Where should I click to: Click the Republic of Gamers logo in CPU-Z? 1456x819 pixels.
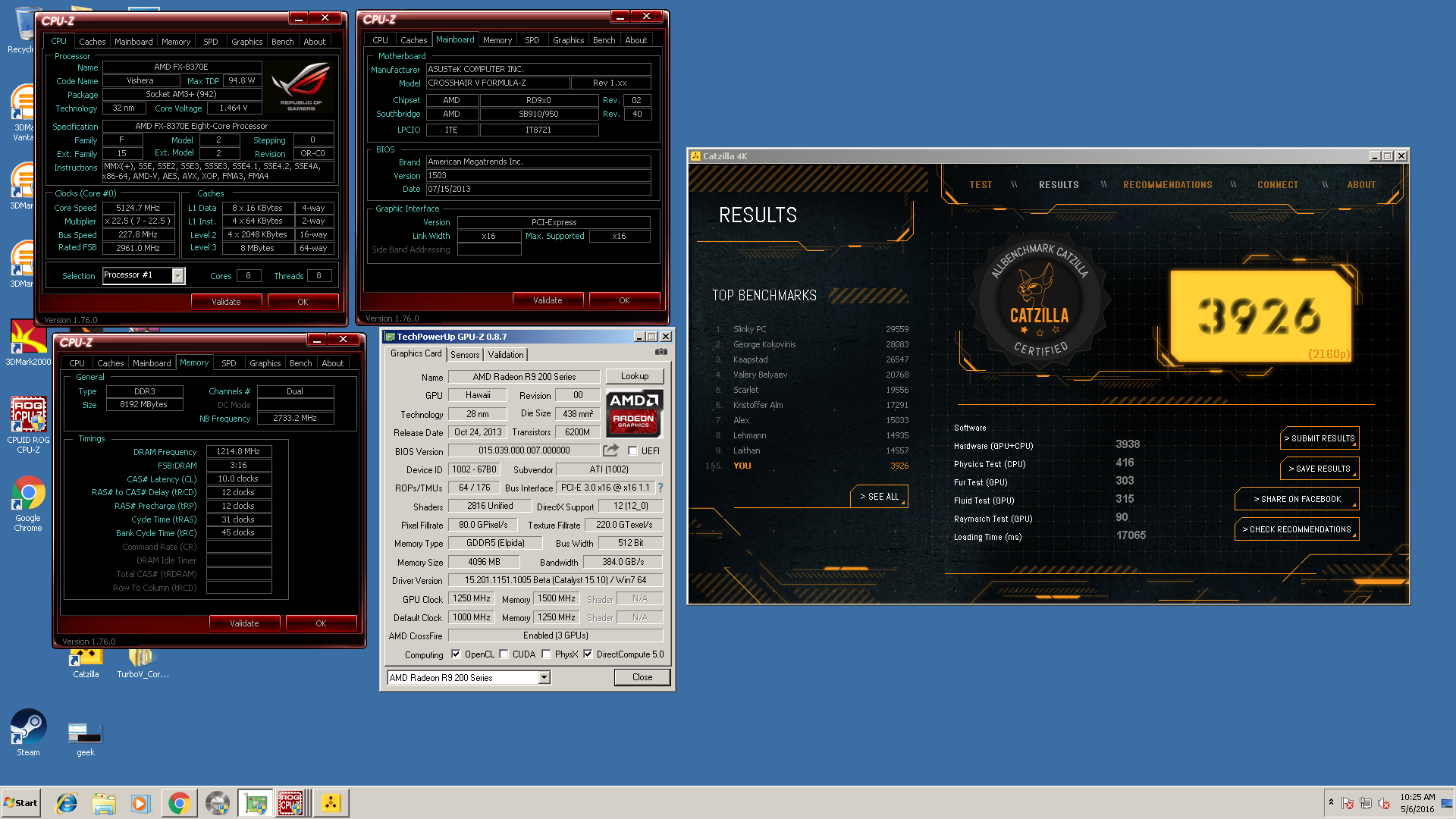click(x=301, y=86)
